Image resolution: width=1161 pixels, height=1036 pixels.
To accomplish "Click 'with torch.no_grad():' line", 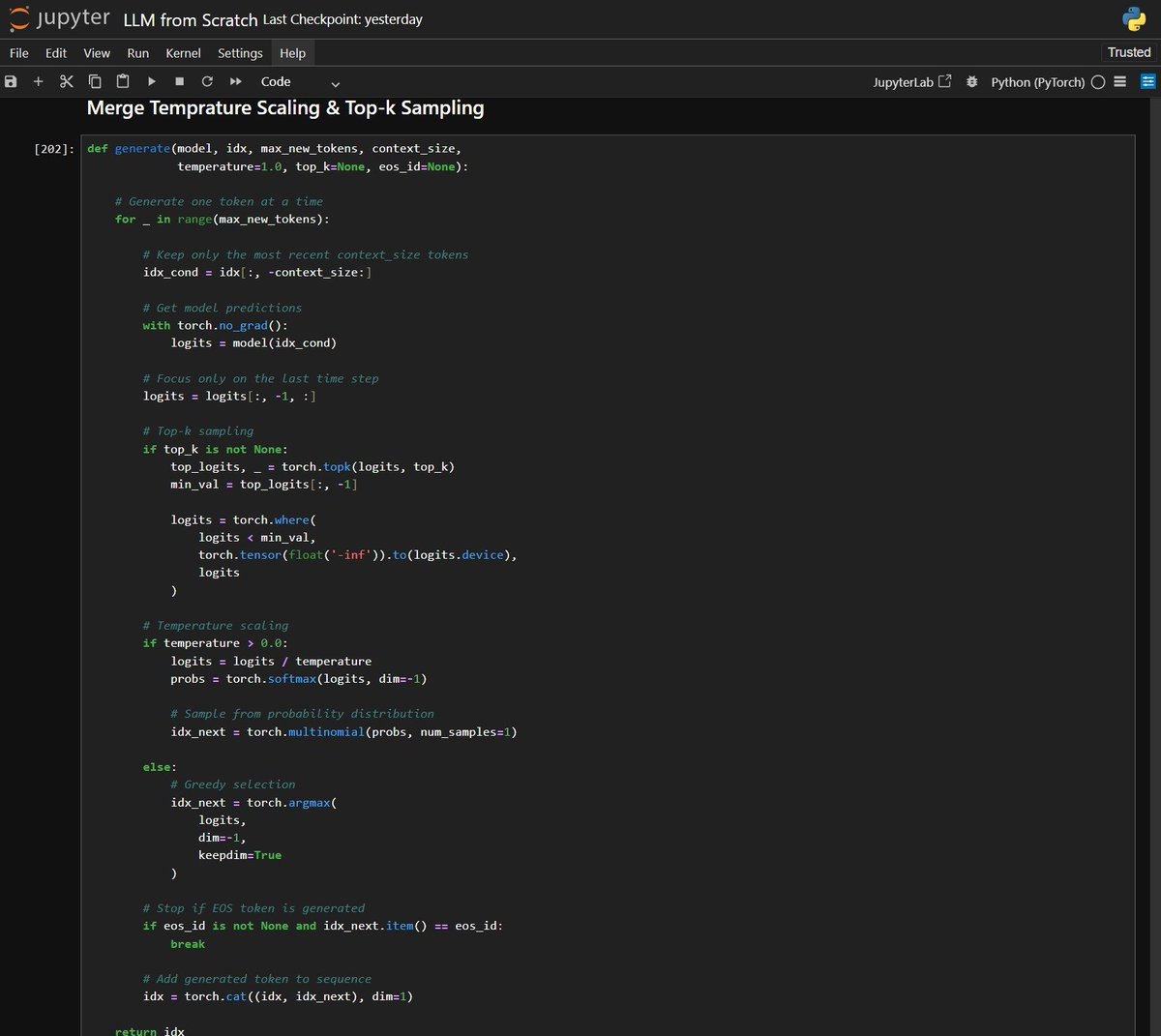I will (216, 326).
